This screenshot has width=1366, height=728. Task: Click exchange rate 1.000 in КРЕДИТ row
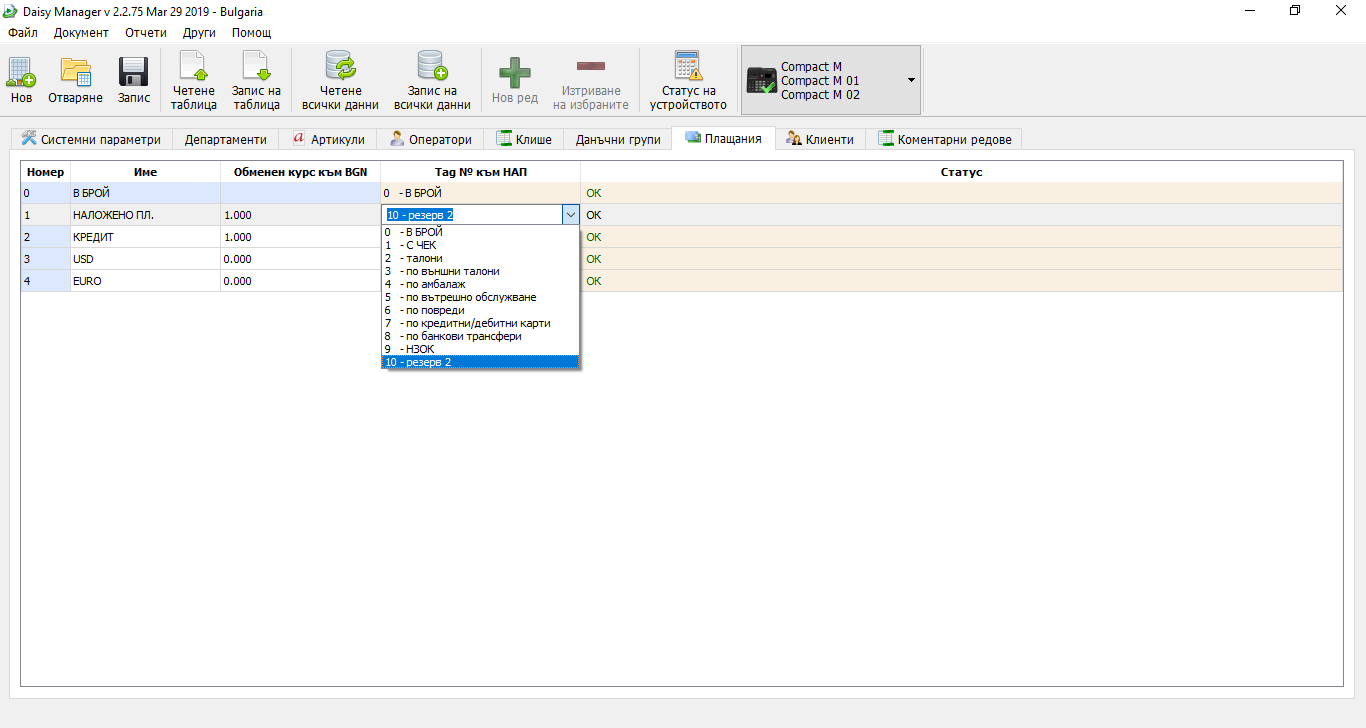click(300, 237)
